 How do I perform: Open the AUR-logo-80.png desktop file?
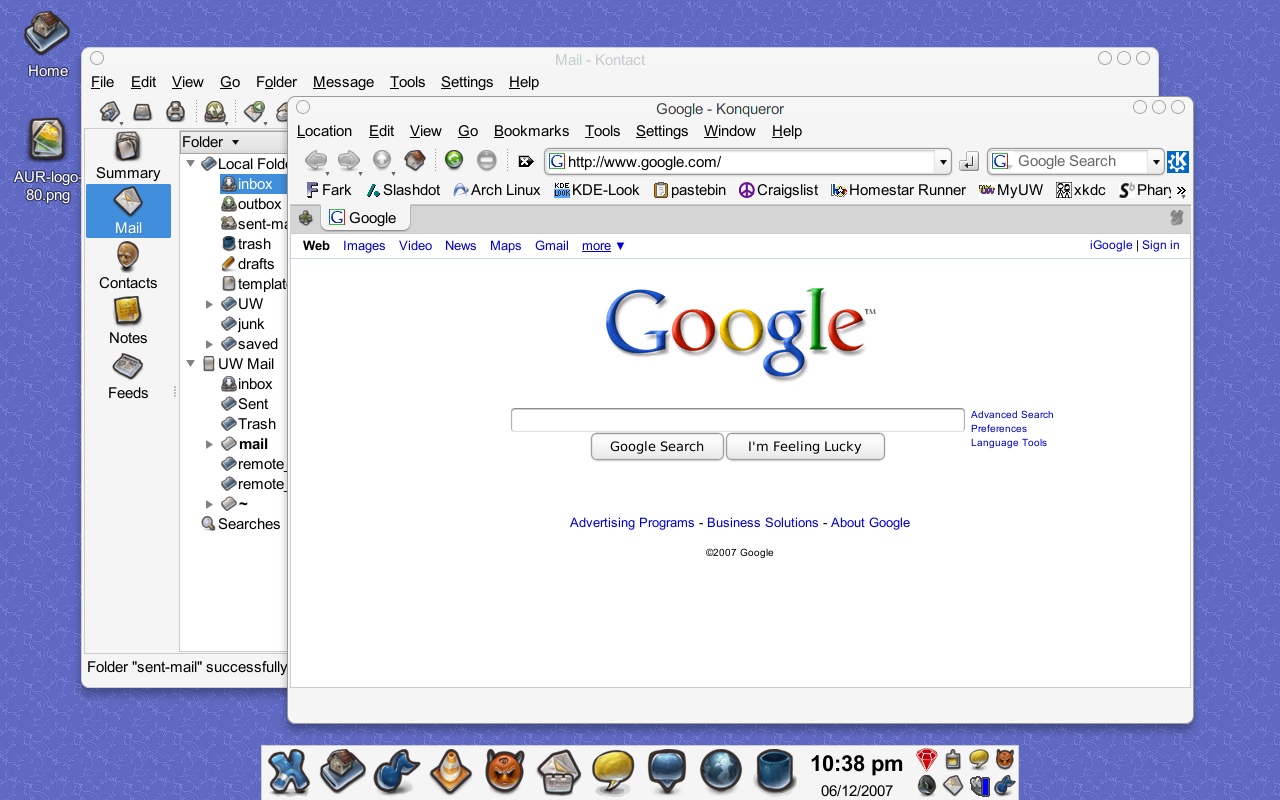tap(46, 160)
